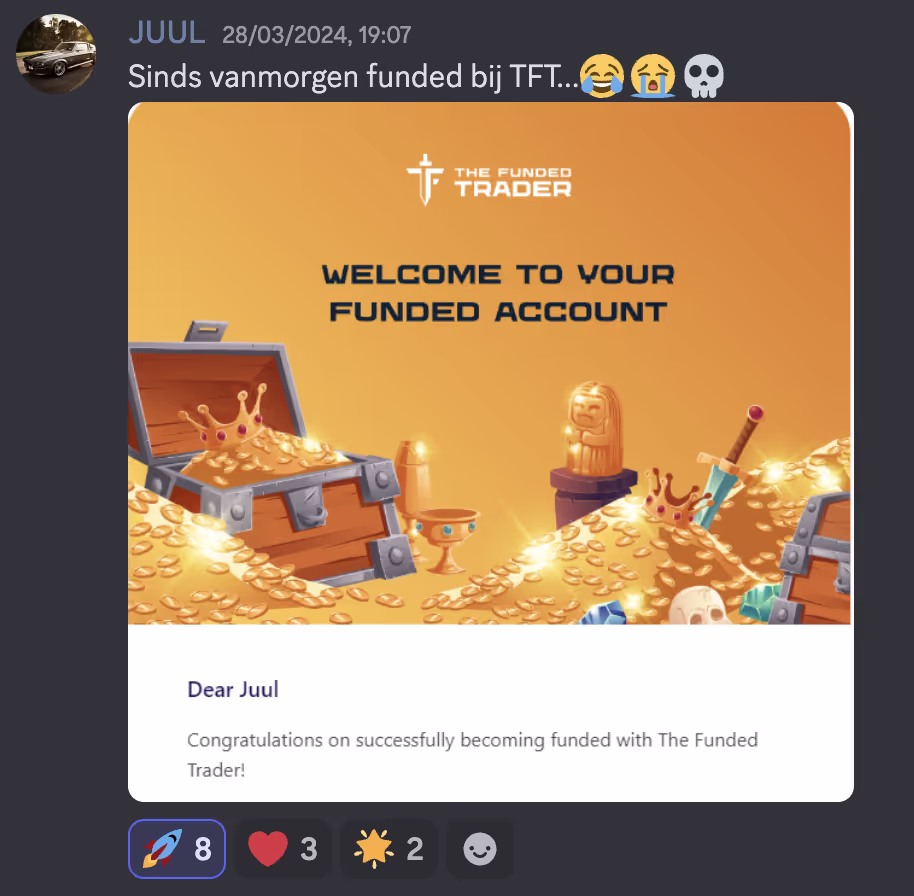914x896 pixels.
Task: Open the add reaction smiley picker
Action: [480, 849]
